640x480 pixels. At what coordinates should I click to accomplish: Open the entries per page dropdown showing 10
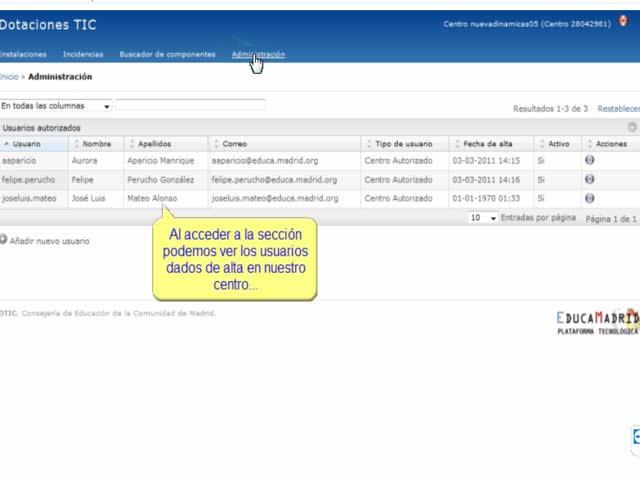pos(483,218)
